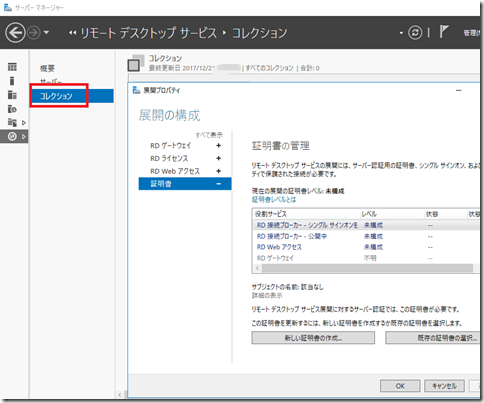
Task: Click レベル column header
Action: pos(369,214)
